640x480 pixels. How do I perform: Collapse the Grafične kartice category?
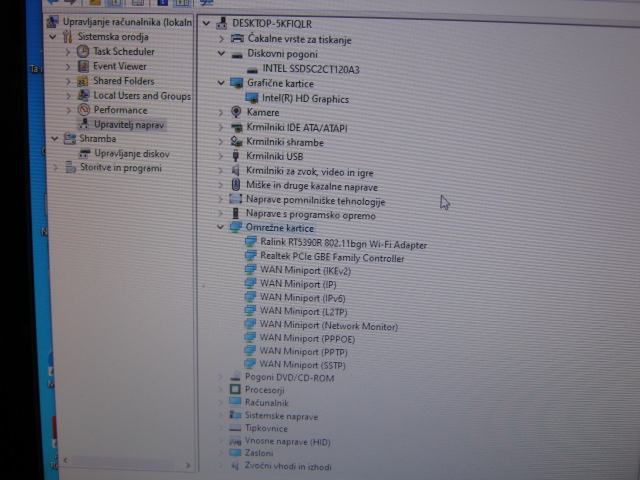tap(221, 83)
